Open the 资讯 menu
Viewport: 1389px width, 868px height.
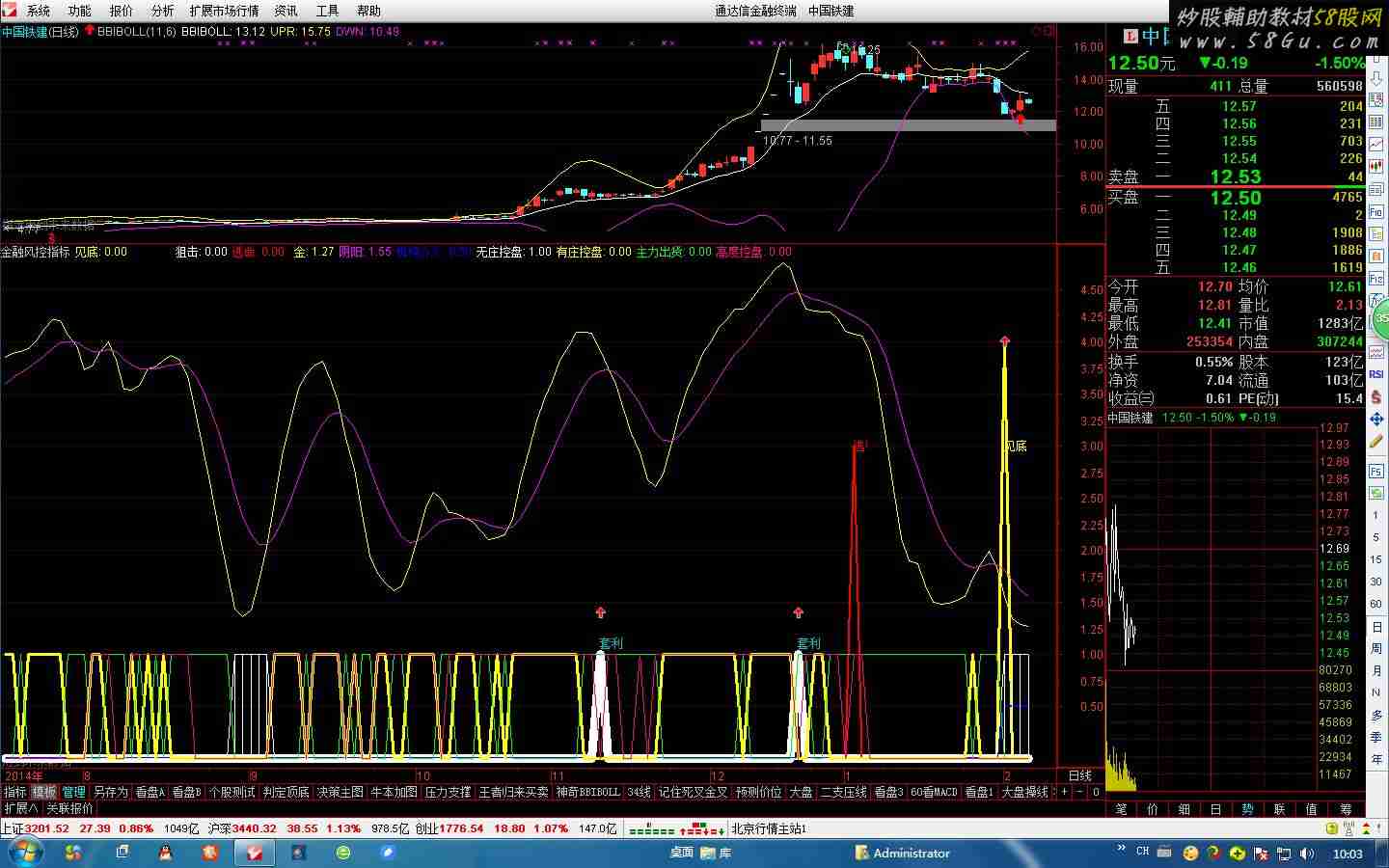286,11
